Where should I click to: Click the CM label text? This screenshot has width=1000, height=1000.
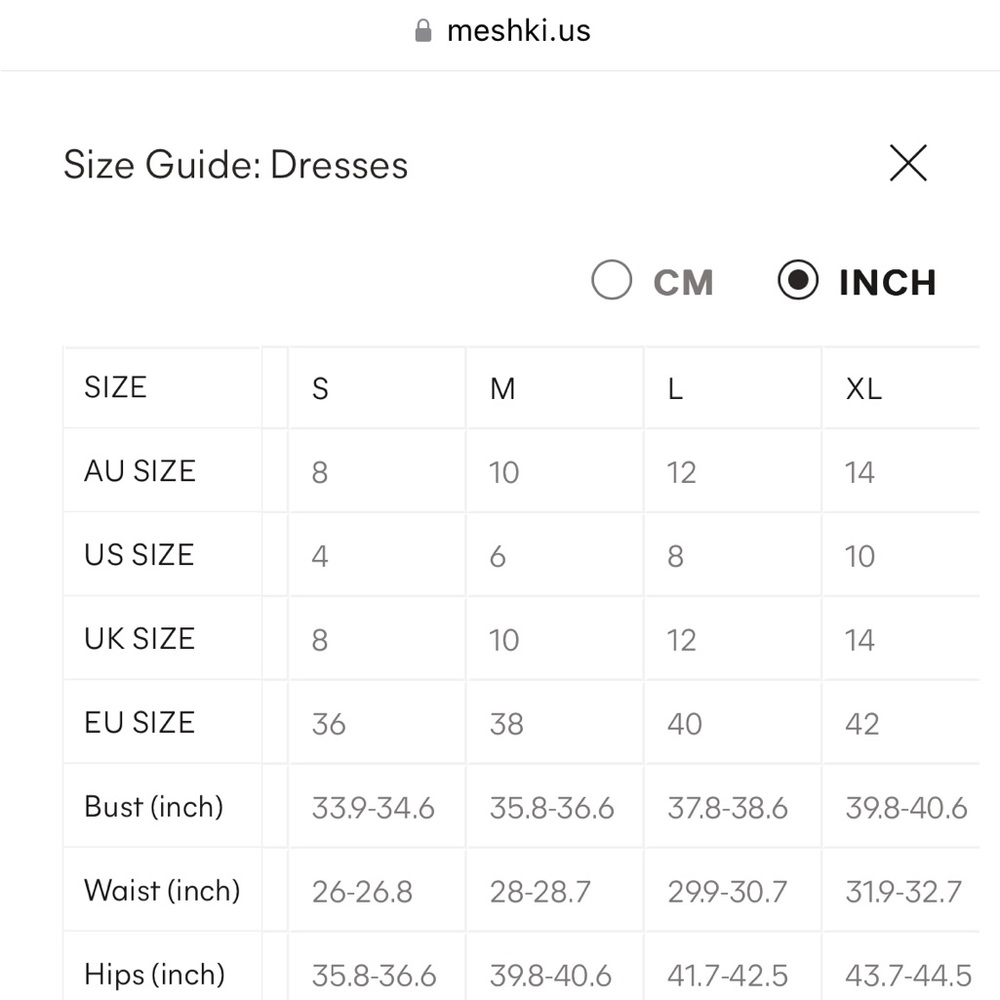pos(683,283)
